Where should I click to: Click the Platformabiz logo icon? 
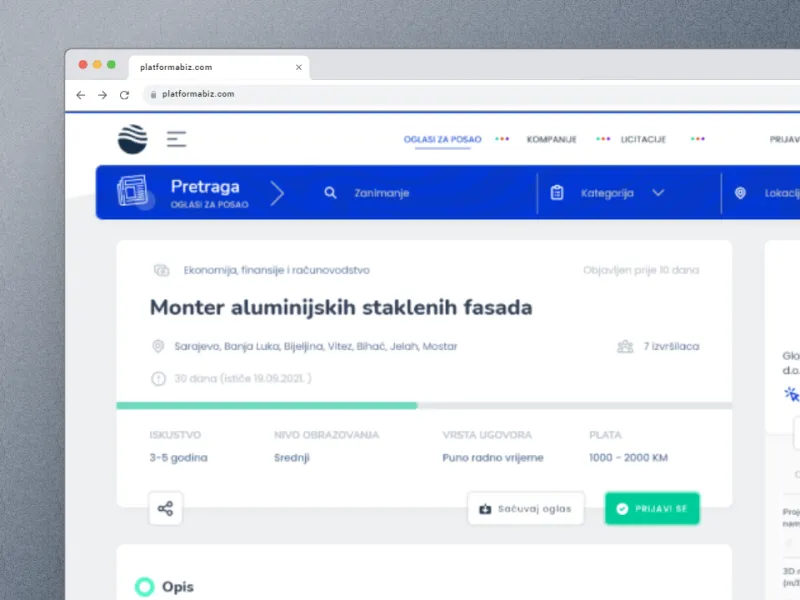tap(133, 139)
